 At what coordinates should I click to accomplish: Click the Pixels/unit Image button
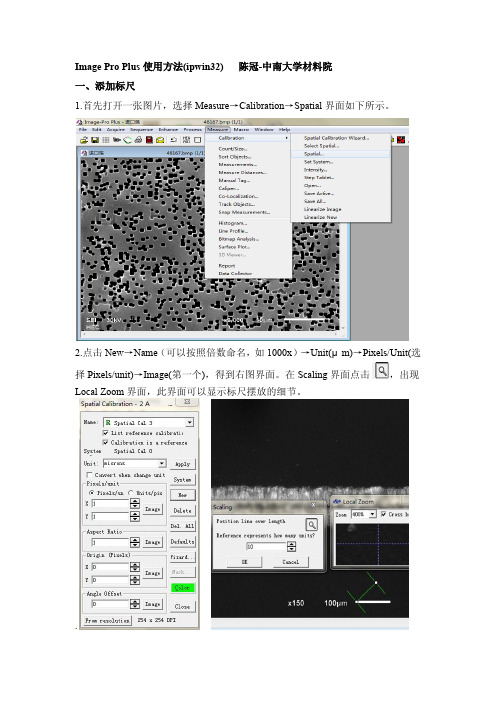153,509
